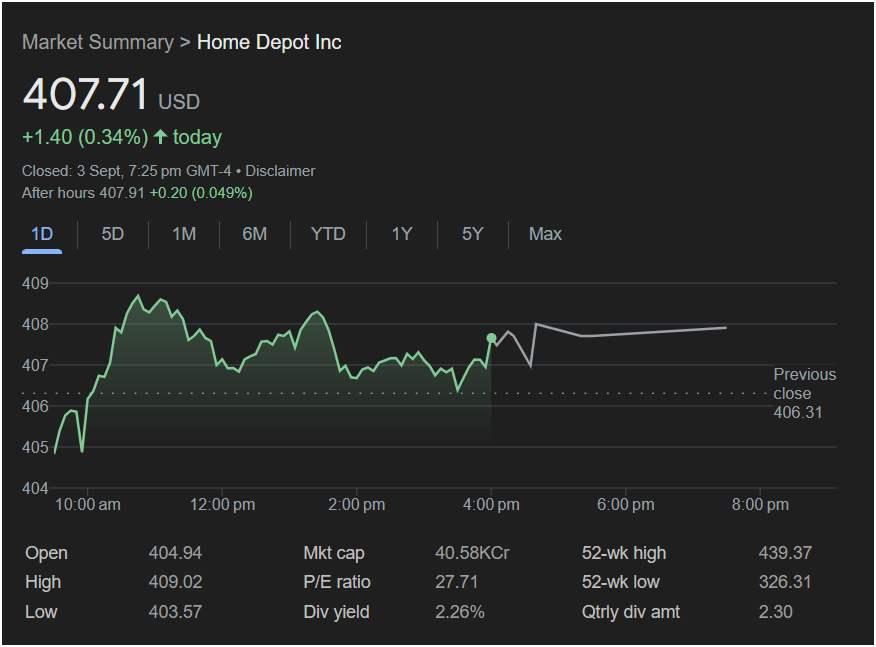Click the green closing price dot on chart
Screen dimensions: 876x647
coord(491,338)
